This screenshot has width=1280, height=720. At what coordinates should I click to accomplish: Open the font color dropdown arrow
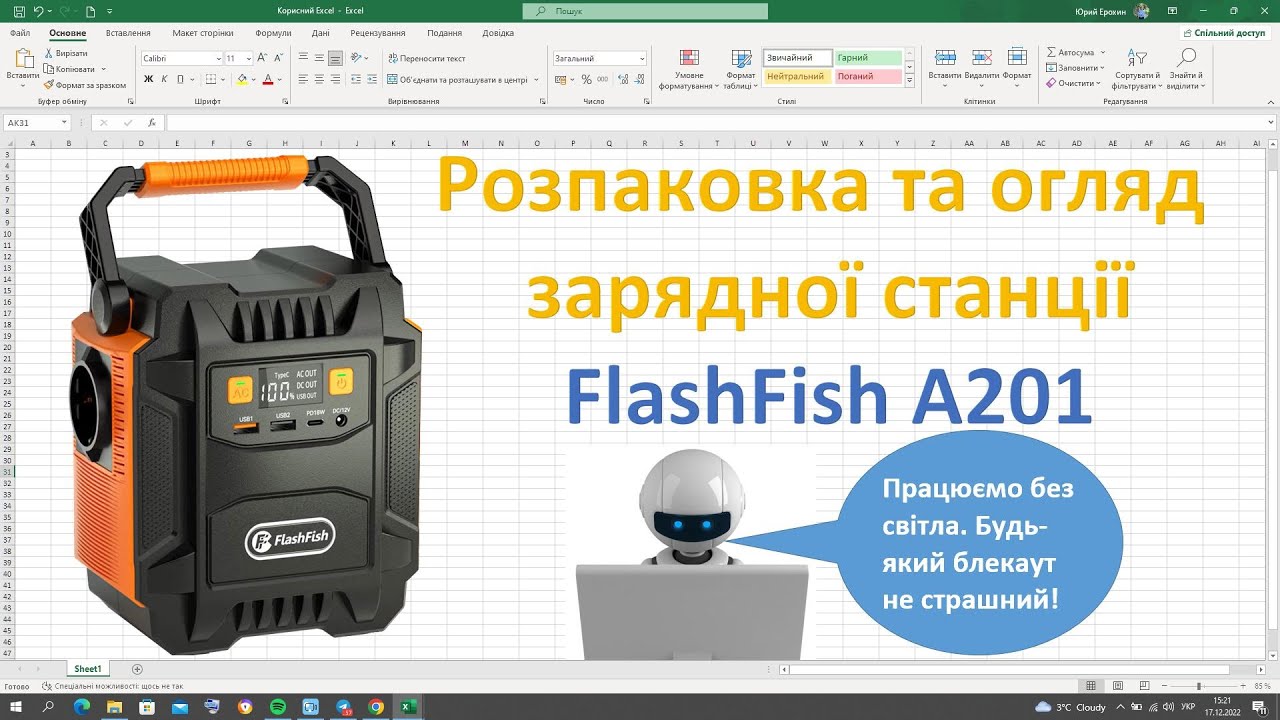(280, 79)
